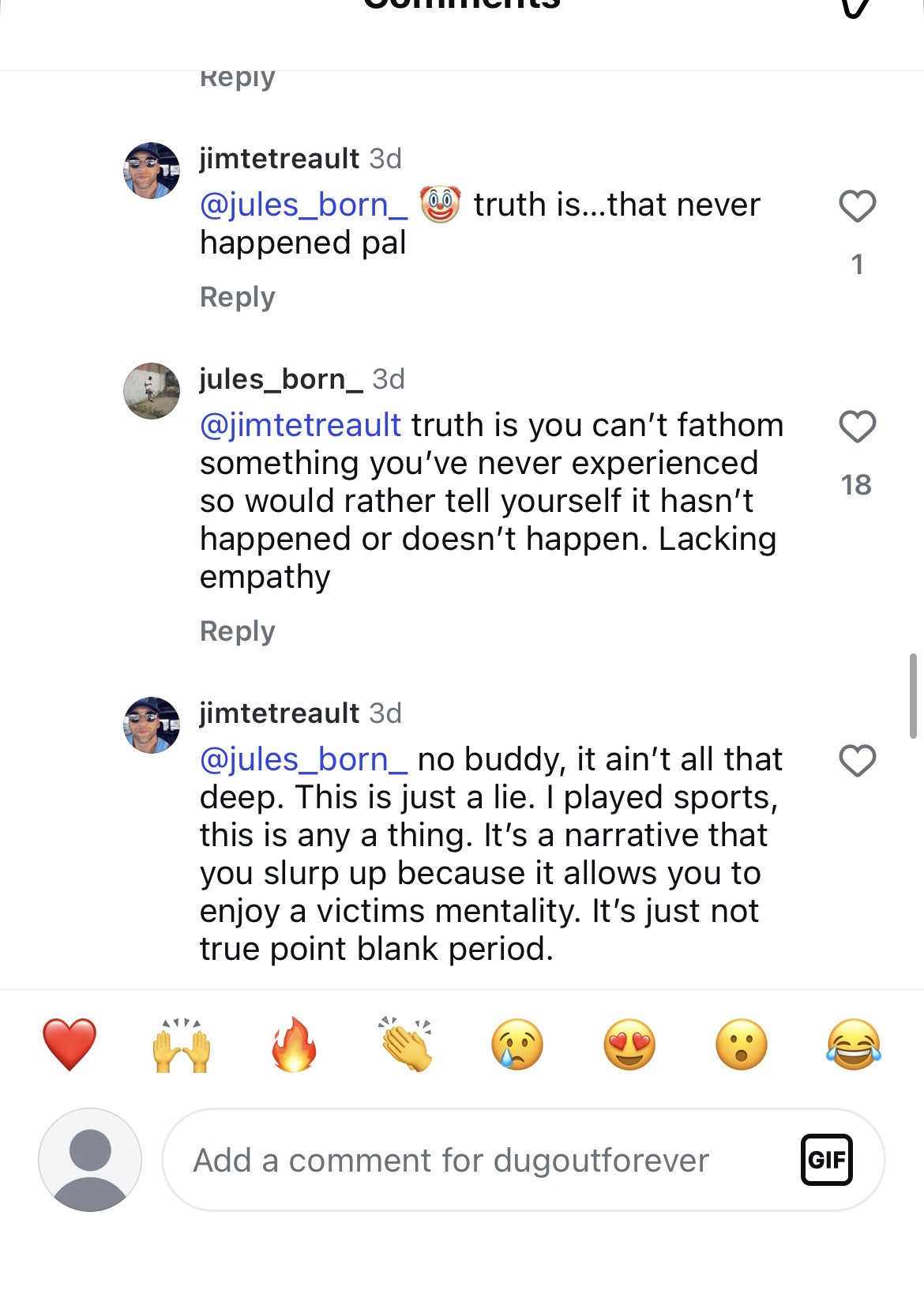Tap the surprised face emoji reaction
924x1302 pixels.
(741, 1044)
